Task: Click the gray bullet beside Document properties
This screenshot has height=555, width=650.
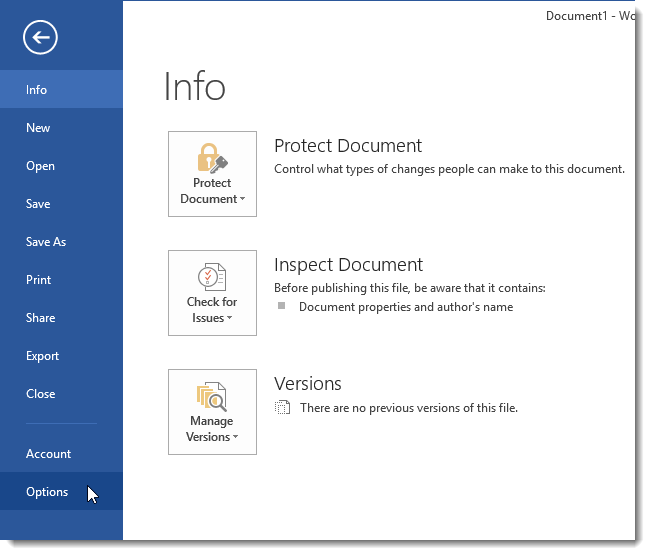Action: click(281, 305)
